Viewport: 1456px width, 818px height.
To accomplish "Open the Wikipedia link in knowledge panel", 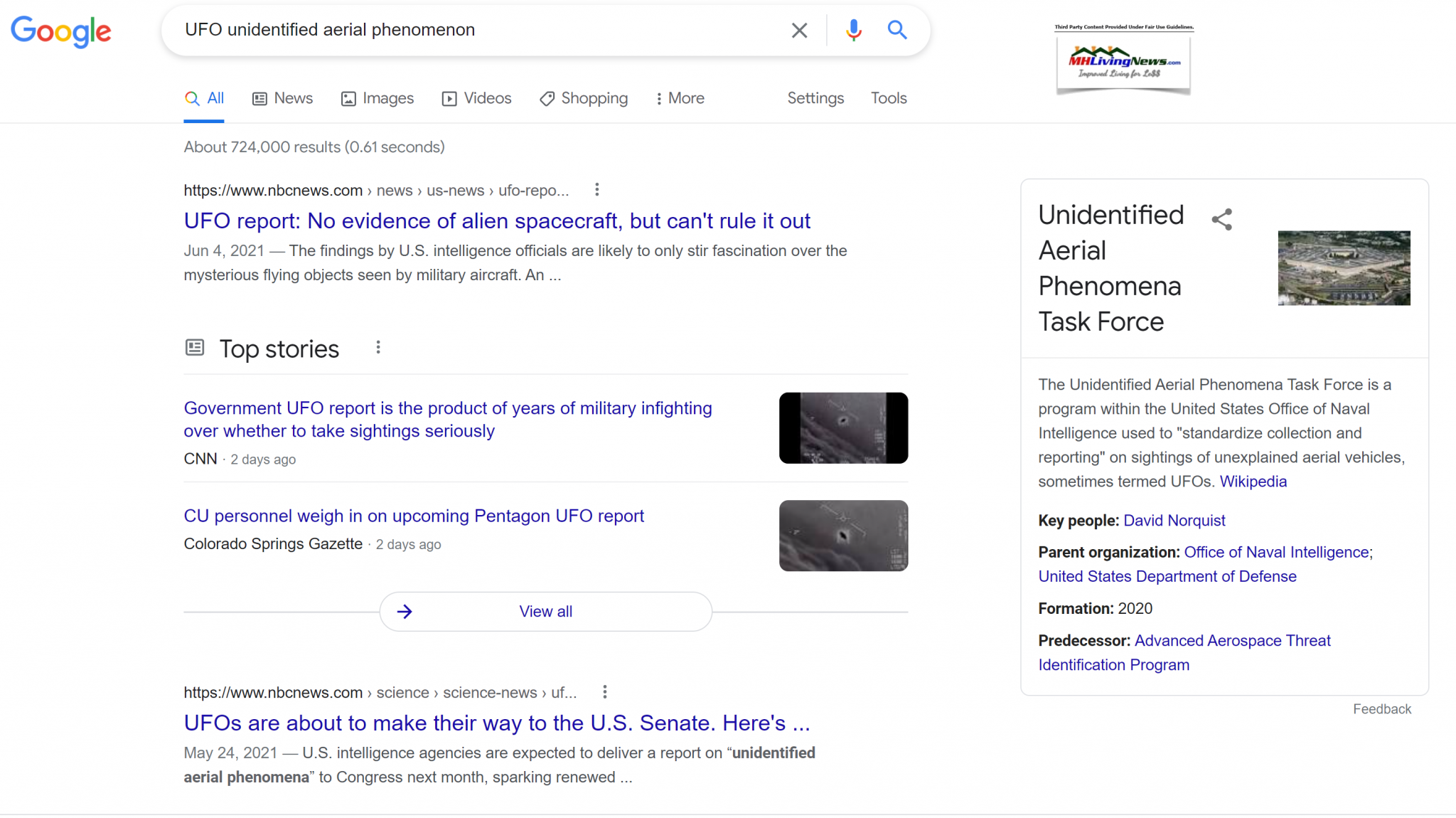I will pyautogui.click(x=1253, y=482).
